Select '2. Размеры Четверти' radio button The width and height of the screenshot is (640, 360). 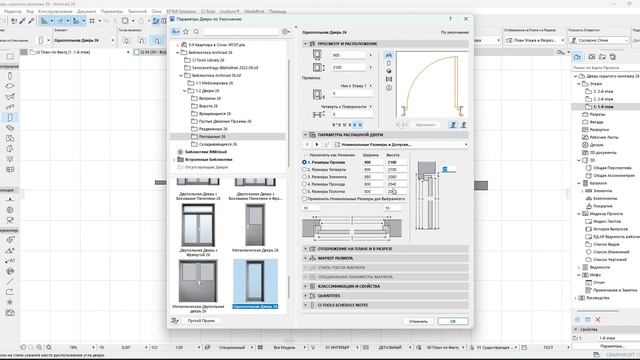(x=304, y=169)
